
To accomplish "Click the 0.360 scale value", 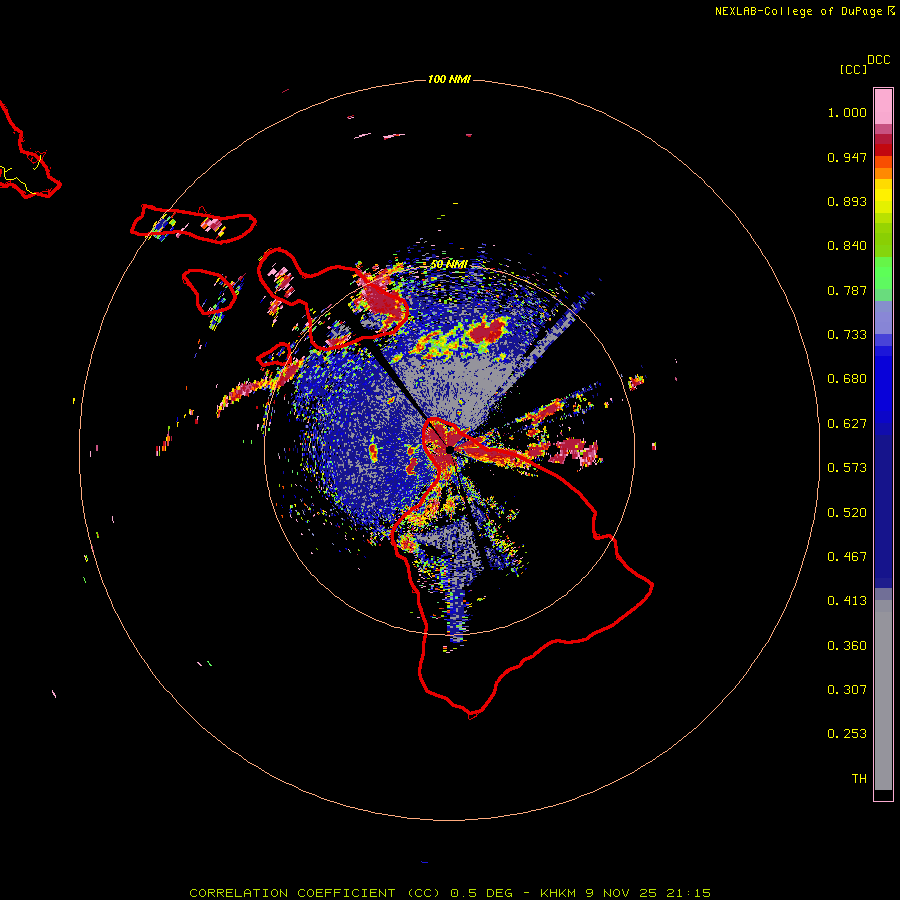I will 847,646.
